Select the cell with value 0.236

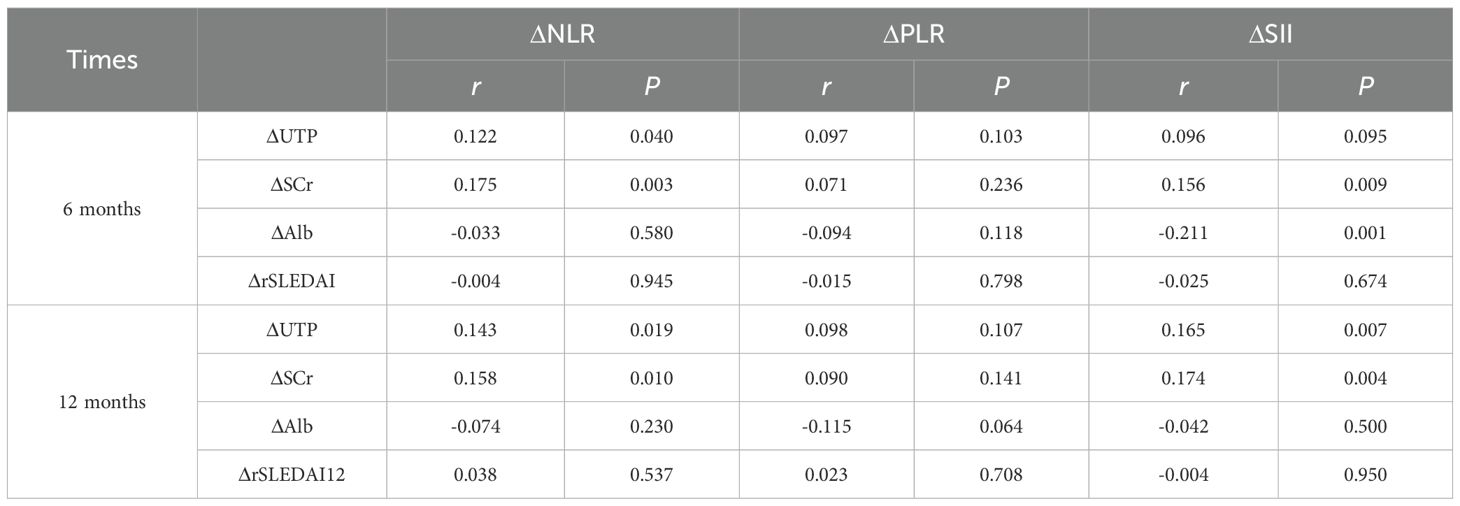click(x=1001, y=185)
